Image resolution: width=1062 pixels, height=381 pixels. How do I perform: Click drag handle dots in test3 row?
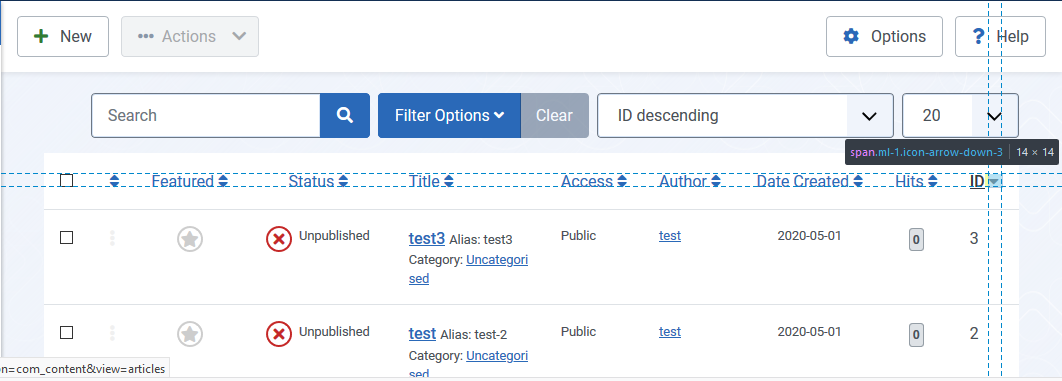coord(112,238)
